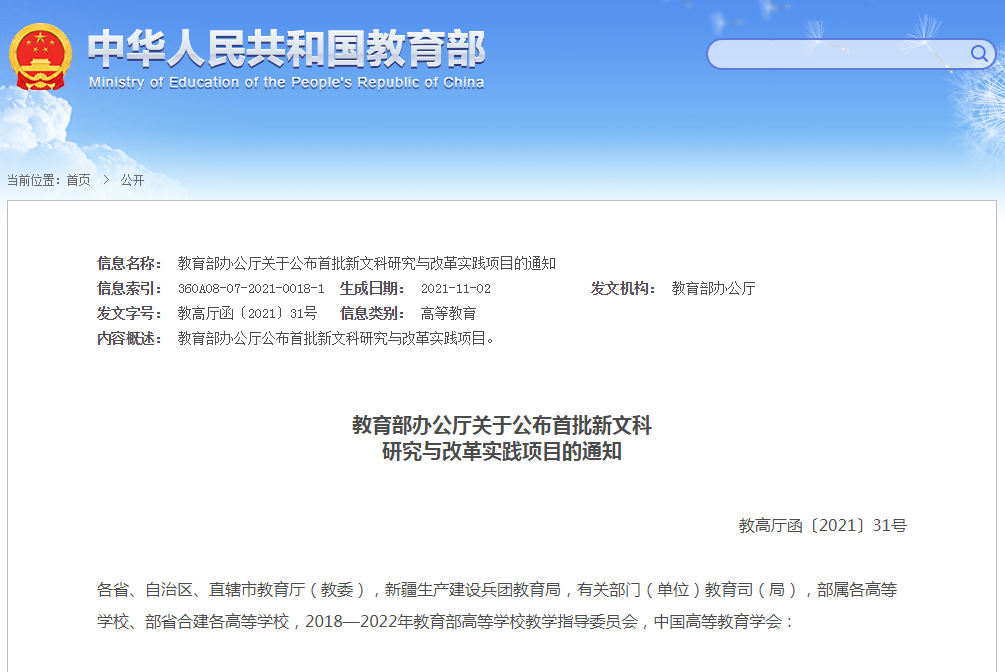Screen dimensions: 1005x672
Task: Click the 内容概述 summary text
Action: pyautogui.click(x=336, y=339)
